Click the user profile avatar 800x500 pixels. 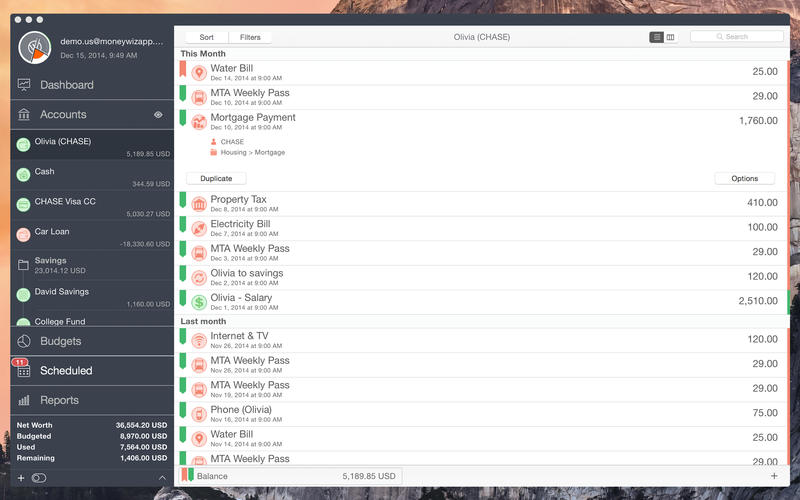coord(36,46)
